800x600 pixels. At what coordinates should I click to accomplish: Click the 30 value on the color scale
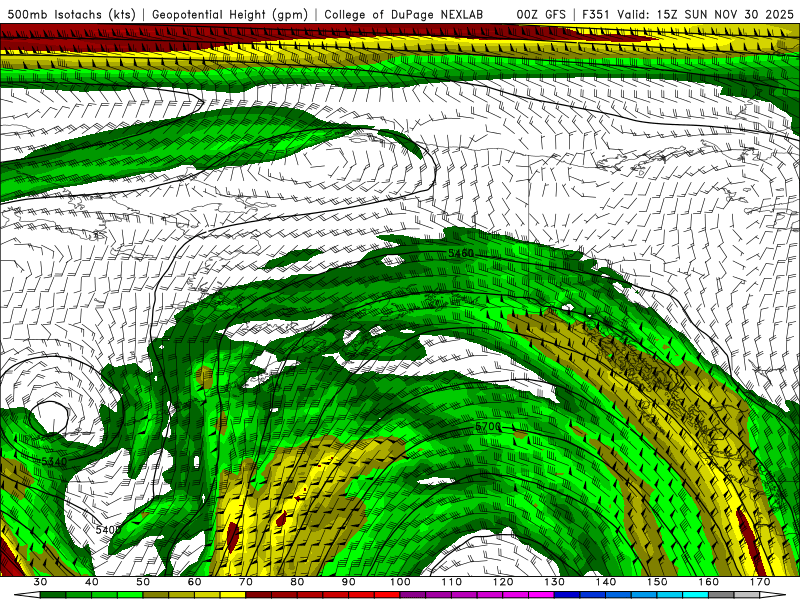(x=40, y=582)
